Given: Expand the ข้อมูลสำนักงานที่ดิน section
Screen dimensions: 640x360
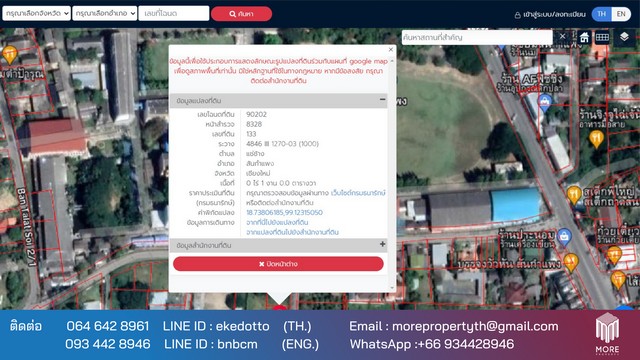Looking at the screenshot, I should click(x=382, y=244).
